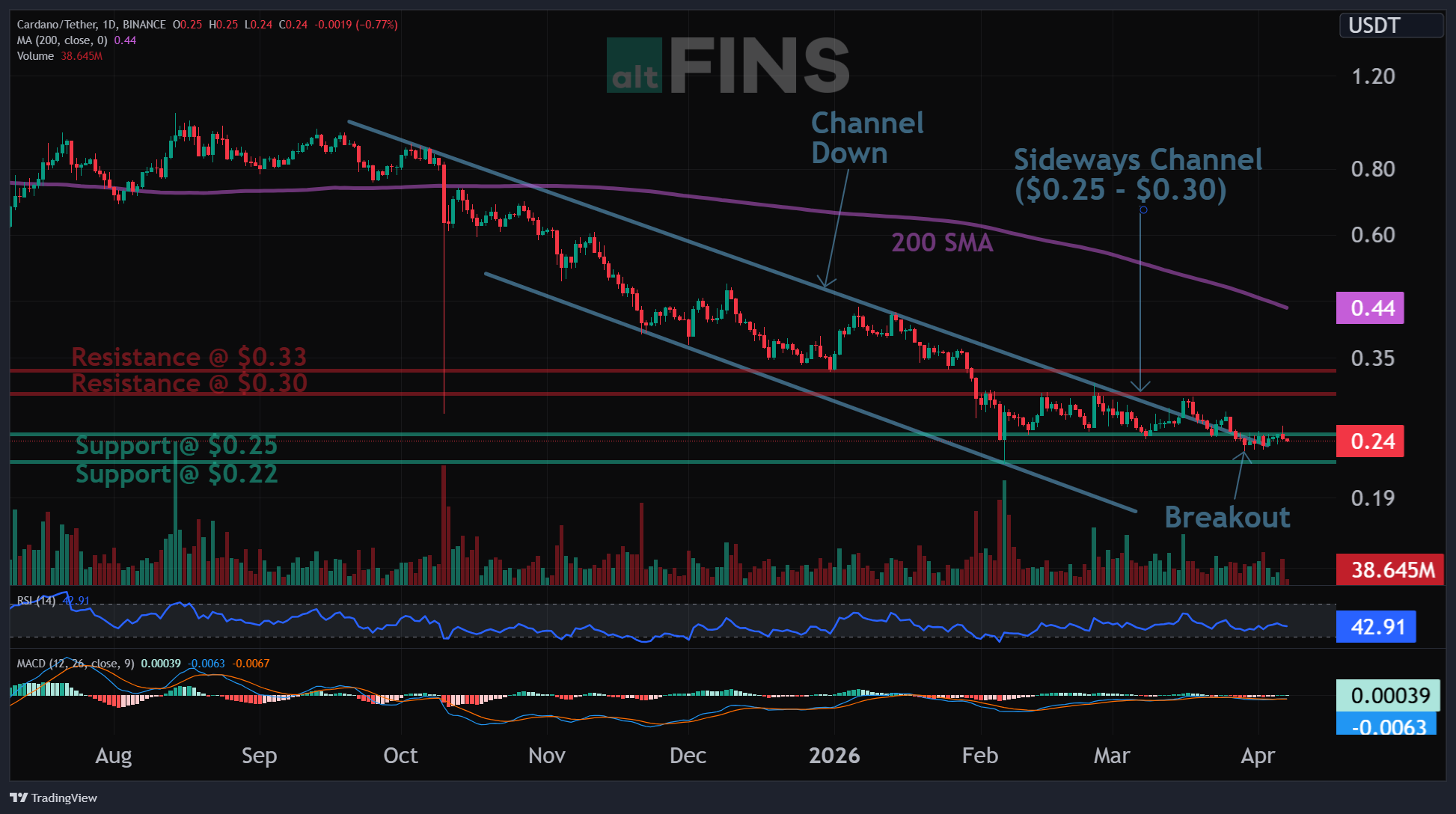Viewport: 1456px width, 814px height.
Task: Select the Cardano/Tether symbol legend
Action: click(x=91, y=25)
